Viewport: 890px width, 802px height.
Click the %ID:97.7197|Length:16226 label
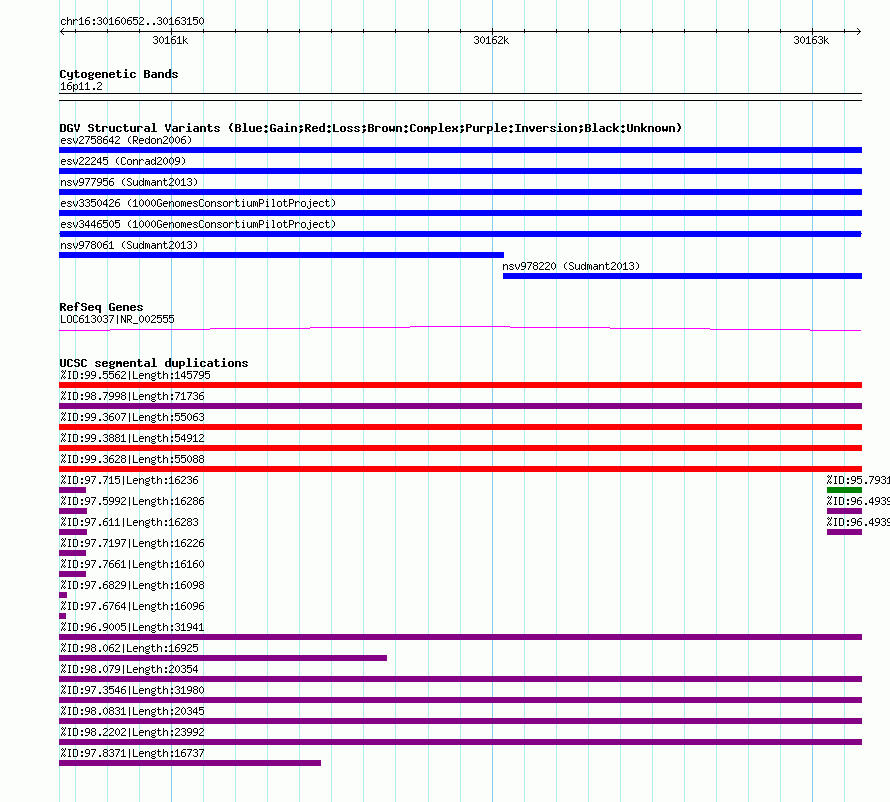132,543
